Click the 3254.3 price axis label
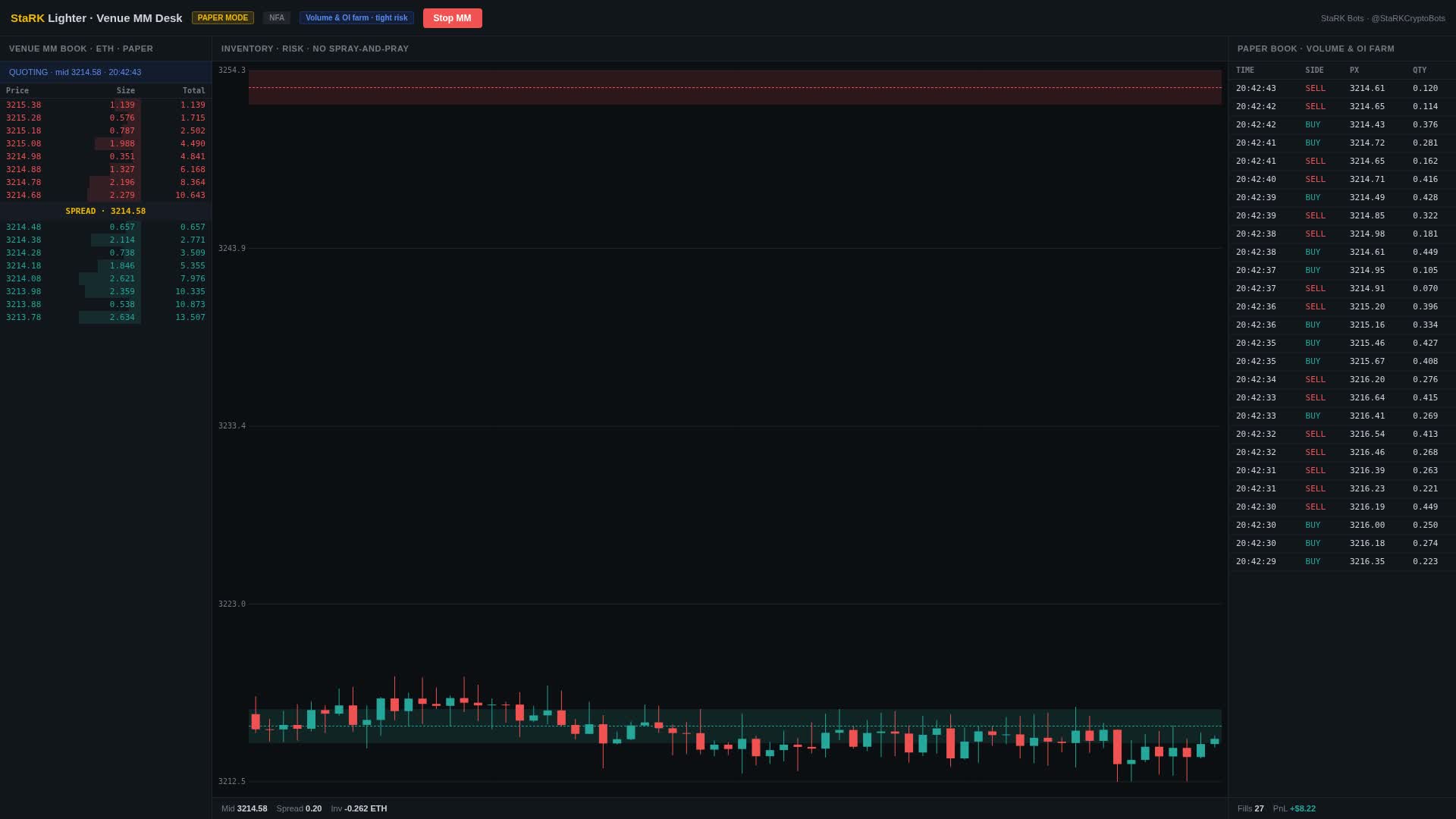Viewport: 1456px width, 819px height. [232, 71]
